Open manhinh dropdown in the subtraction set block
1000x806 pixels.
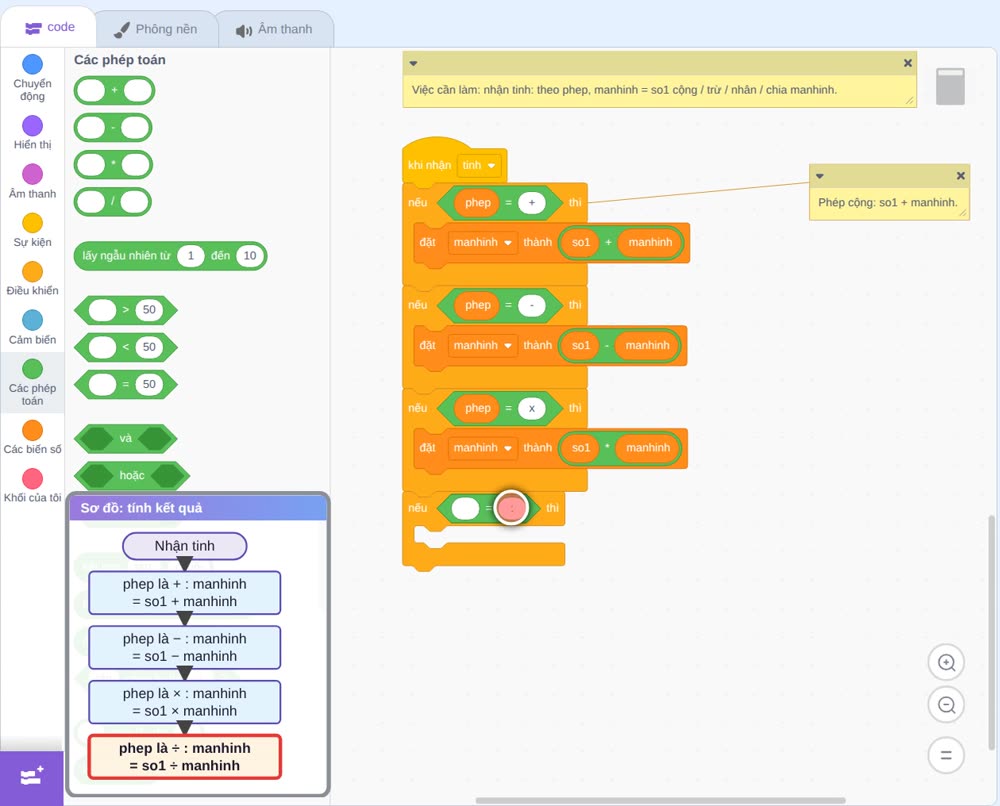tap(482, 346)
